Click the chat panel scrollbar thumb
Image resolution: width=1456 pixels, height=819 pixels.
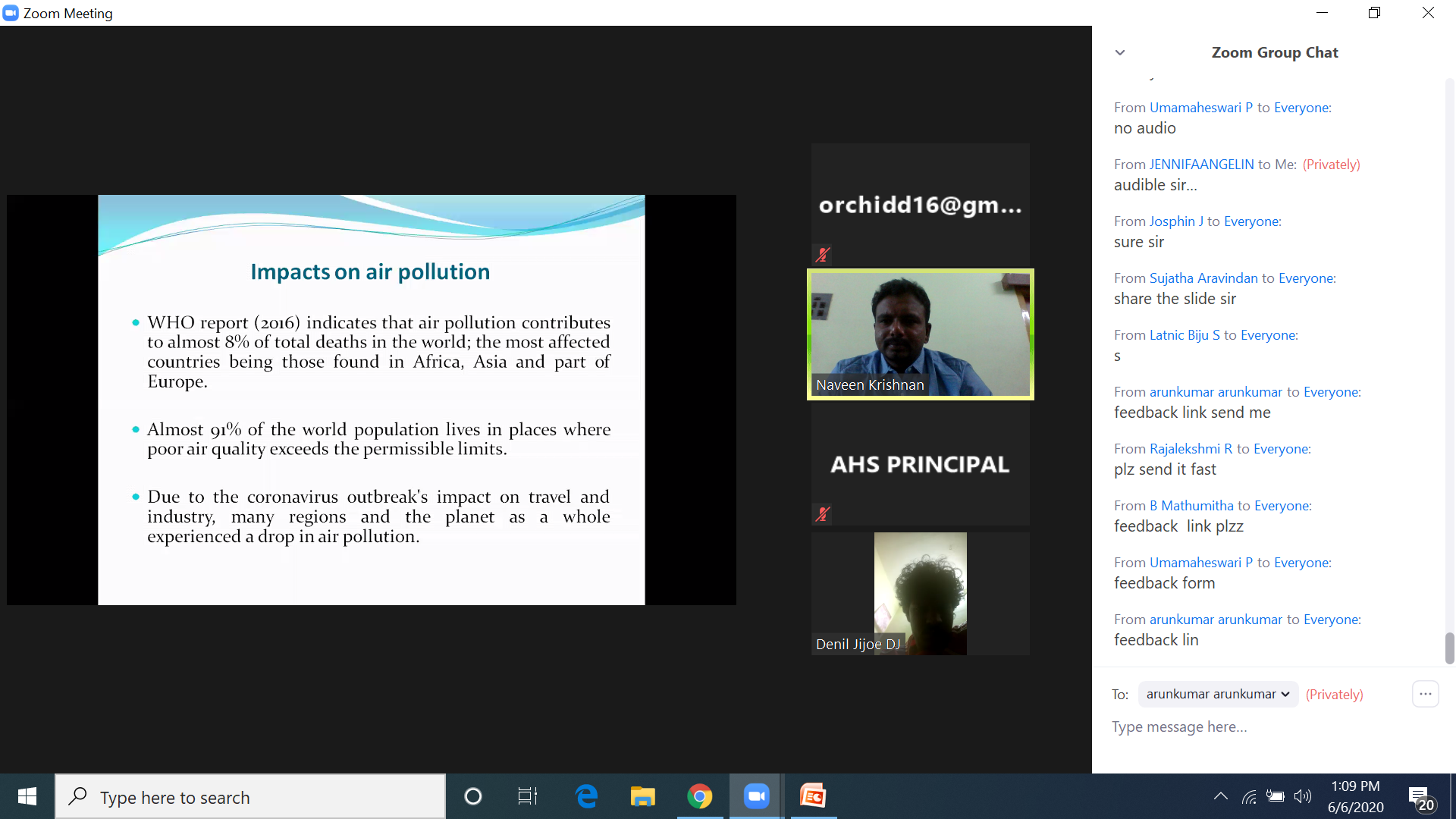click(1449, 648)
